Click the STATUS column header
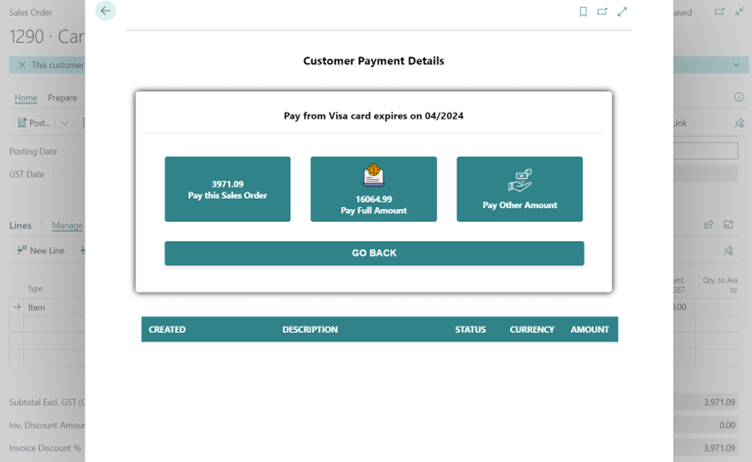 (470, 330)
